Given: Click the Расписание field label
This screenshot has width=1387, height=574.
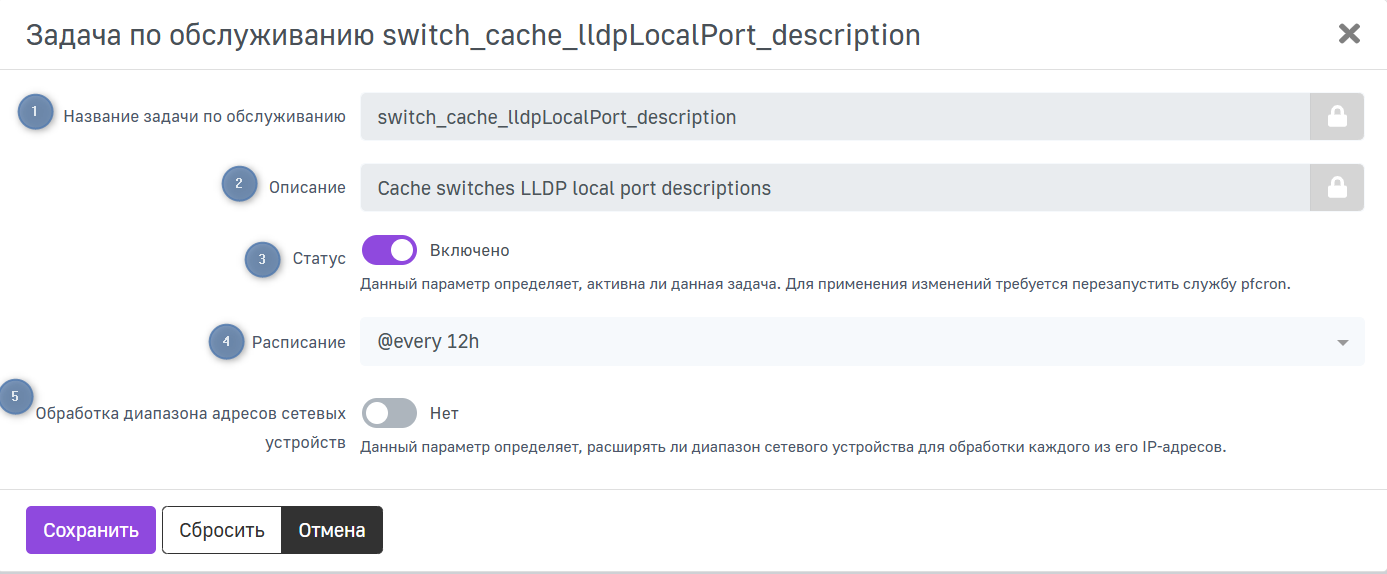Looking at the screenshot, I should pyautogui.click(x=298, y=342).
